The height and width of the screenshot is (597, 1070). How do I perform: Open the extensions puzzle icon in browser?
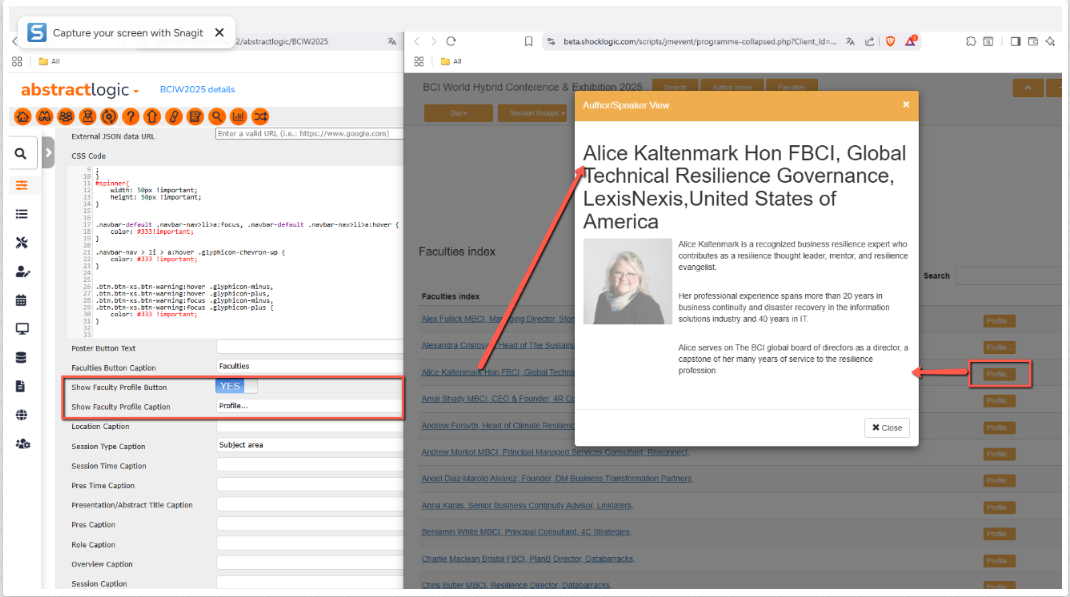(970, 42)
